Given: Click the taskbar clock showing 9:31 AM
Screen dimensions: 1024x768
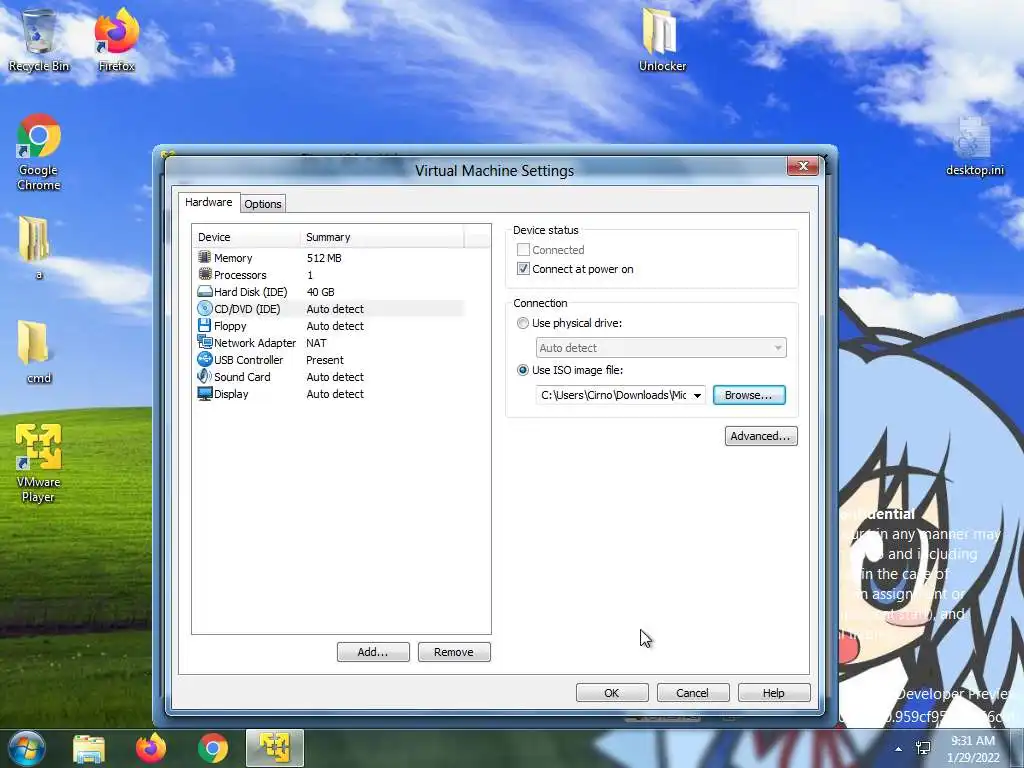Looking at the screenshot, I should (973, 749).
